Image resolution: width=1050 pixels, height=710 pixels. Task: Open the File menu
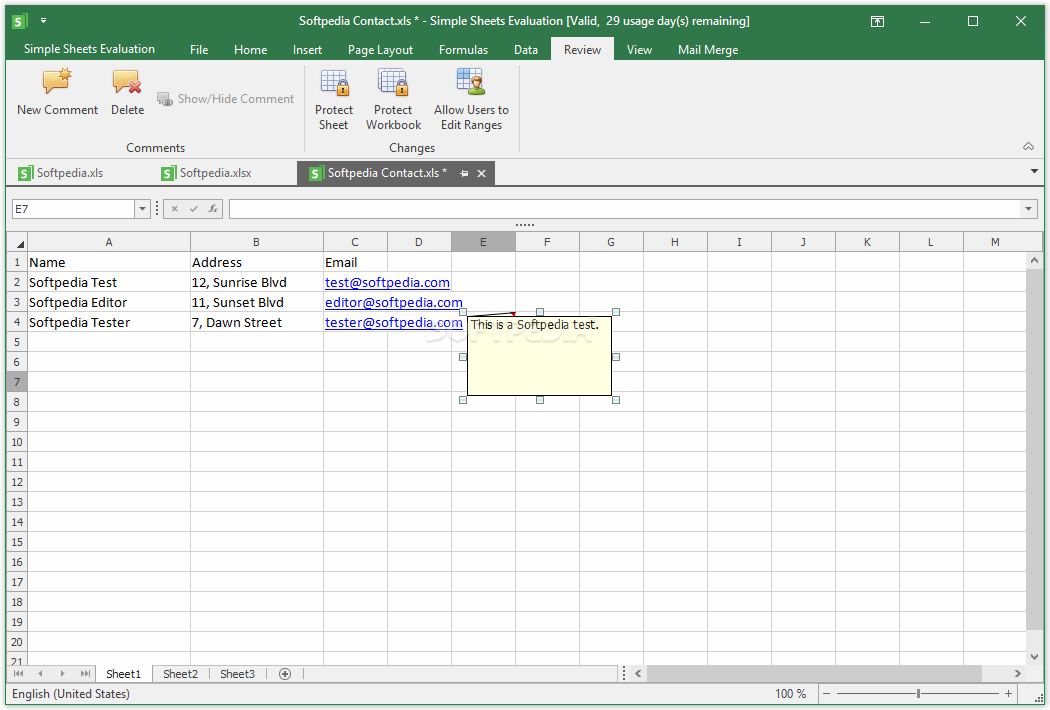point(199,50)
